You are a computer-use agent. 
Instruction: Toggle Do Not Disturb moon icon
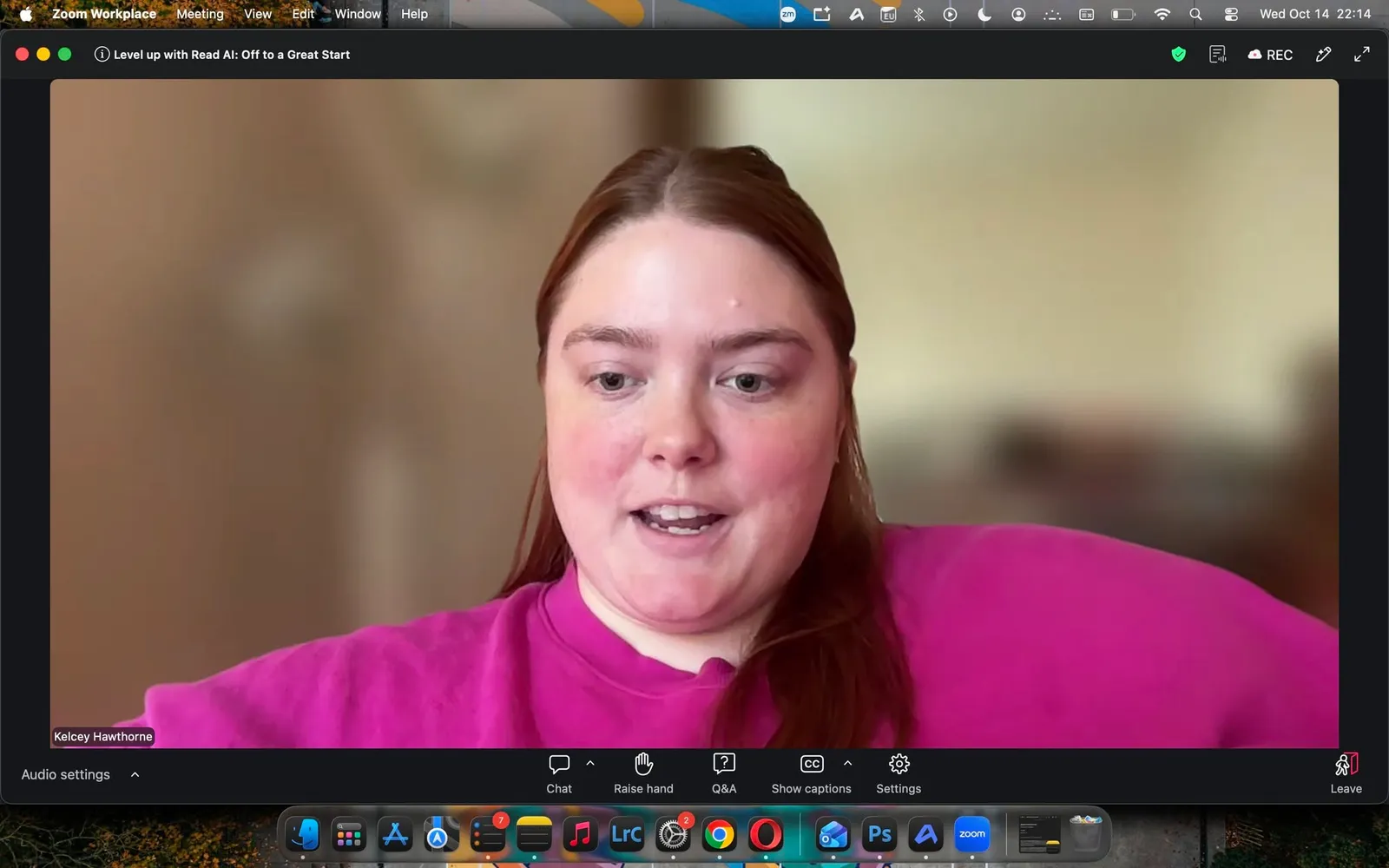[x=984, y=14]
